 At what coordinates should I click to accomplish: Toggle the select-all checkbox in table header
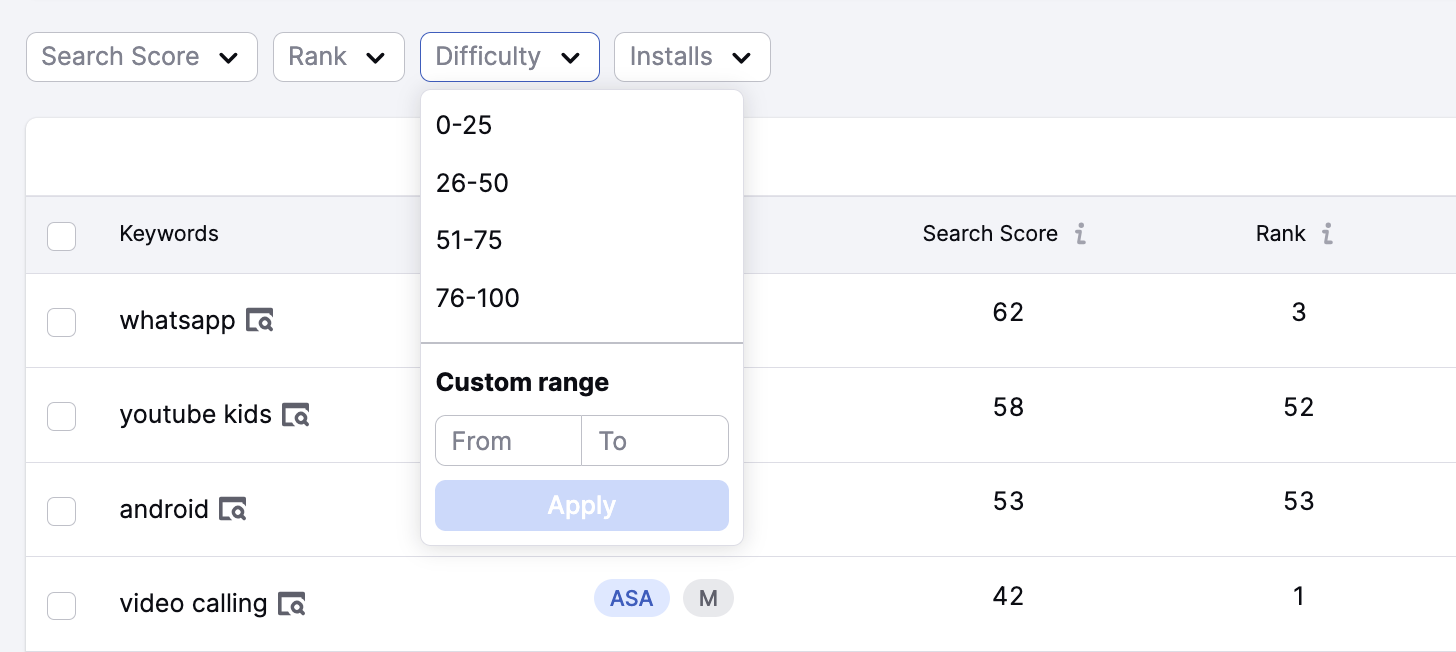pyautogui.click(x=61, y=236)
